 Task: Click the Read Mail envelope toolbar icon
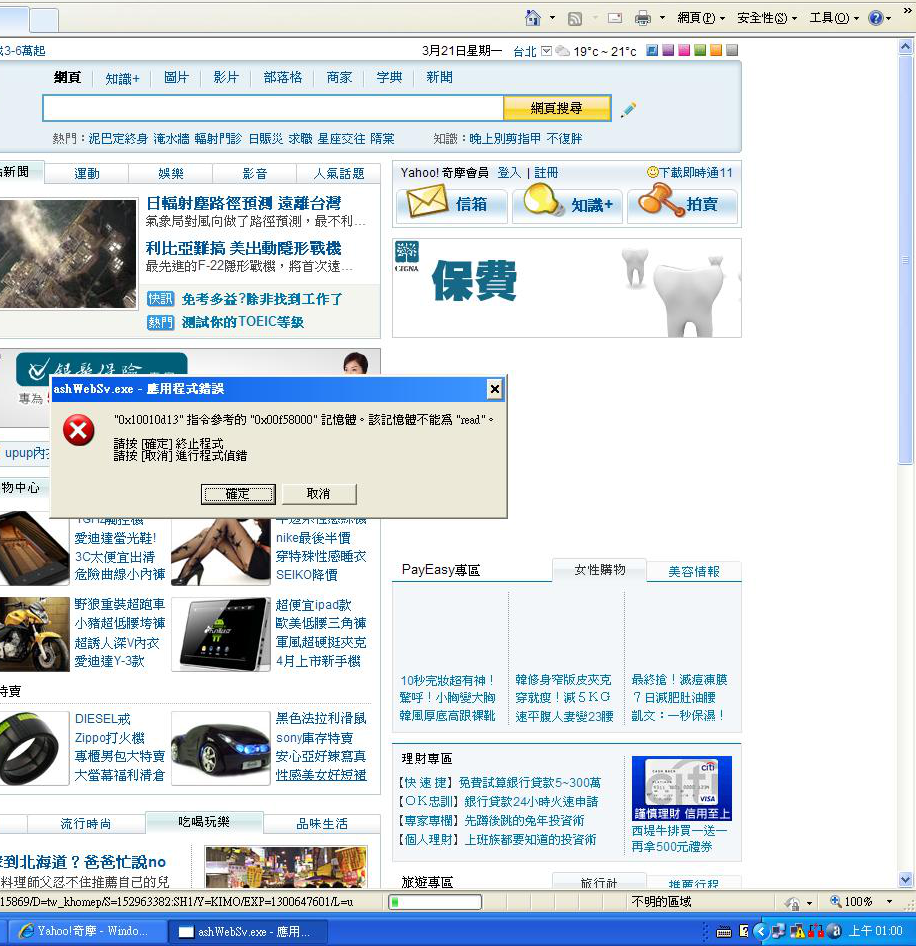pyautogui.click(x=615, y=18)
